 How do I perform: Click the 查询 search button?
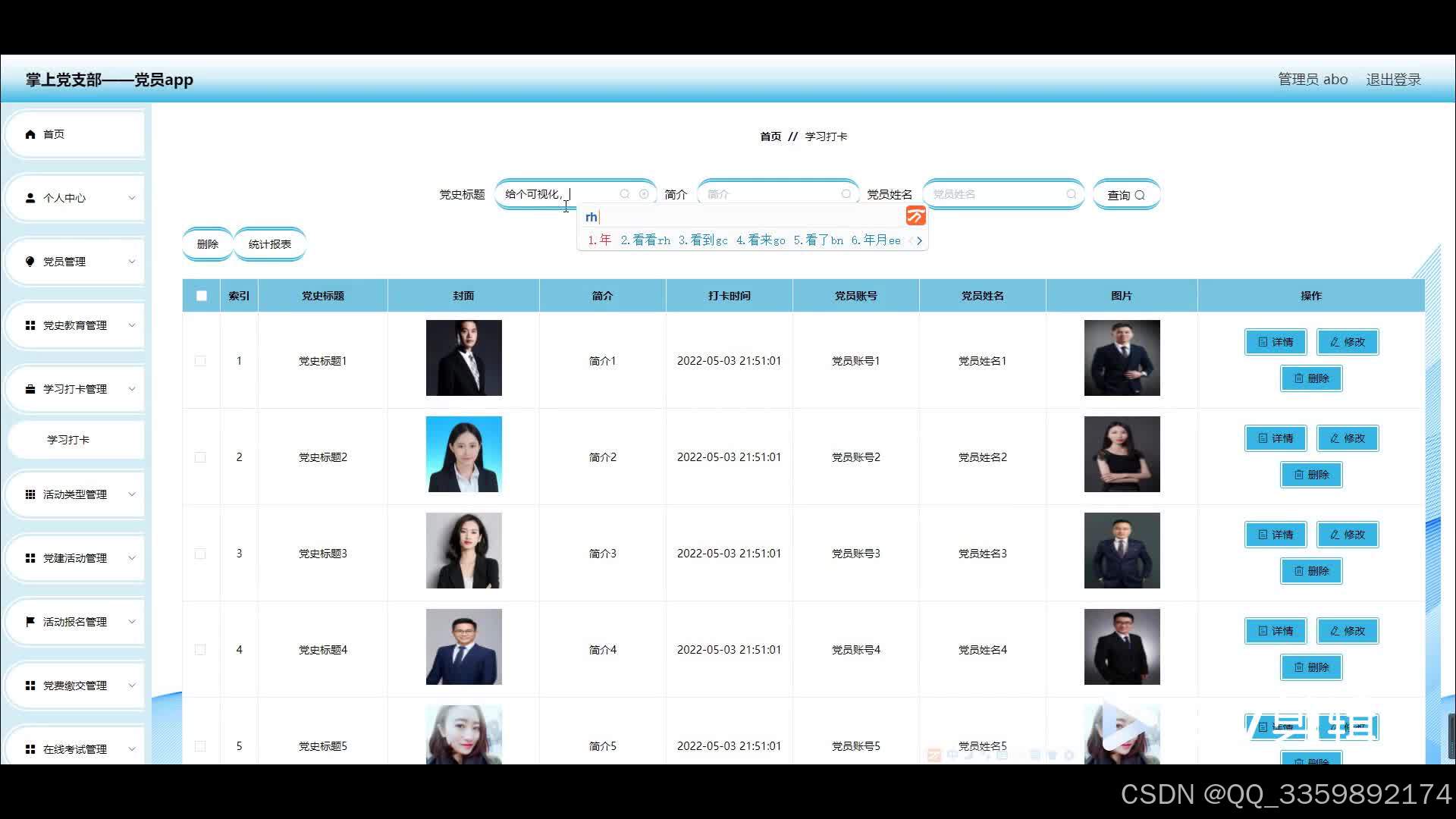[1126, 195]
